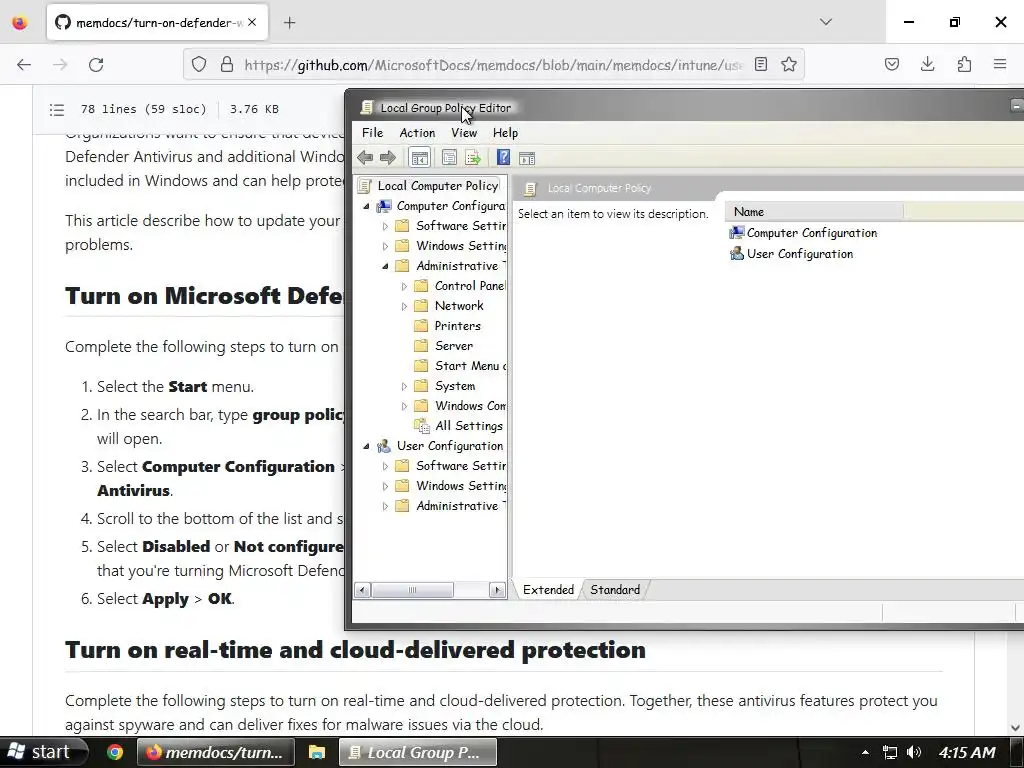
Task: Expand the Windows Components folder node
Action: click(404, 406)
